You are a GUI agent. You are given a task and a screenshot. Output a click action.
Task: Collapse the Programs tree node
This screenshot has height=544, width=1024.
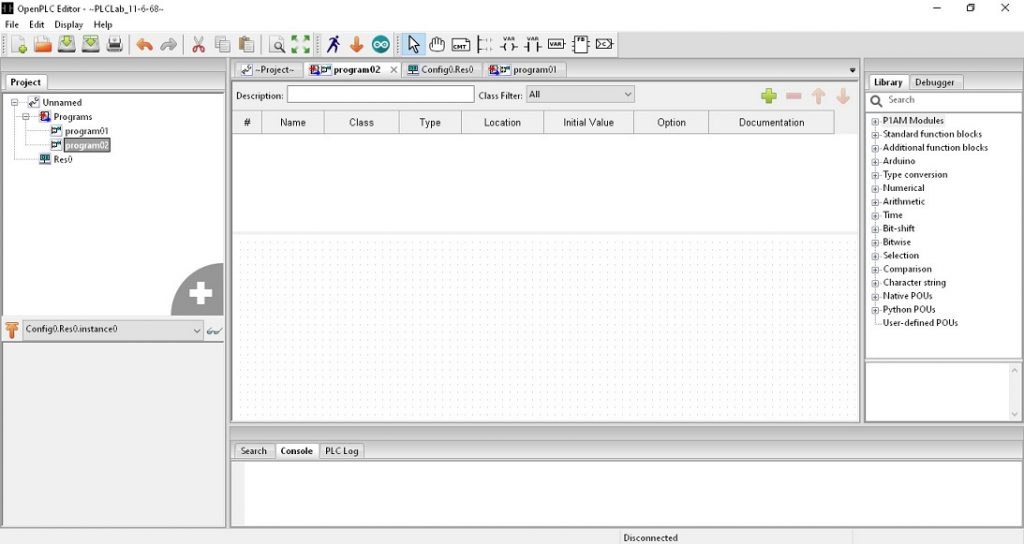pyautogui.click(x=26, y=117)
